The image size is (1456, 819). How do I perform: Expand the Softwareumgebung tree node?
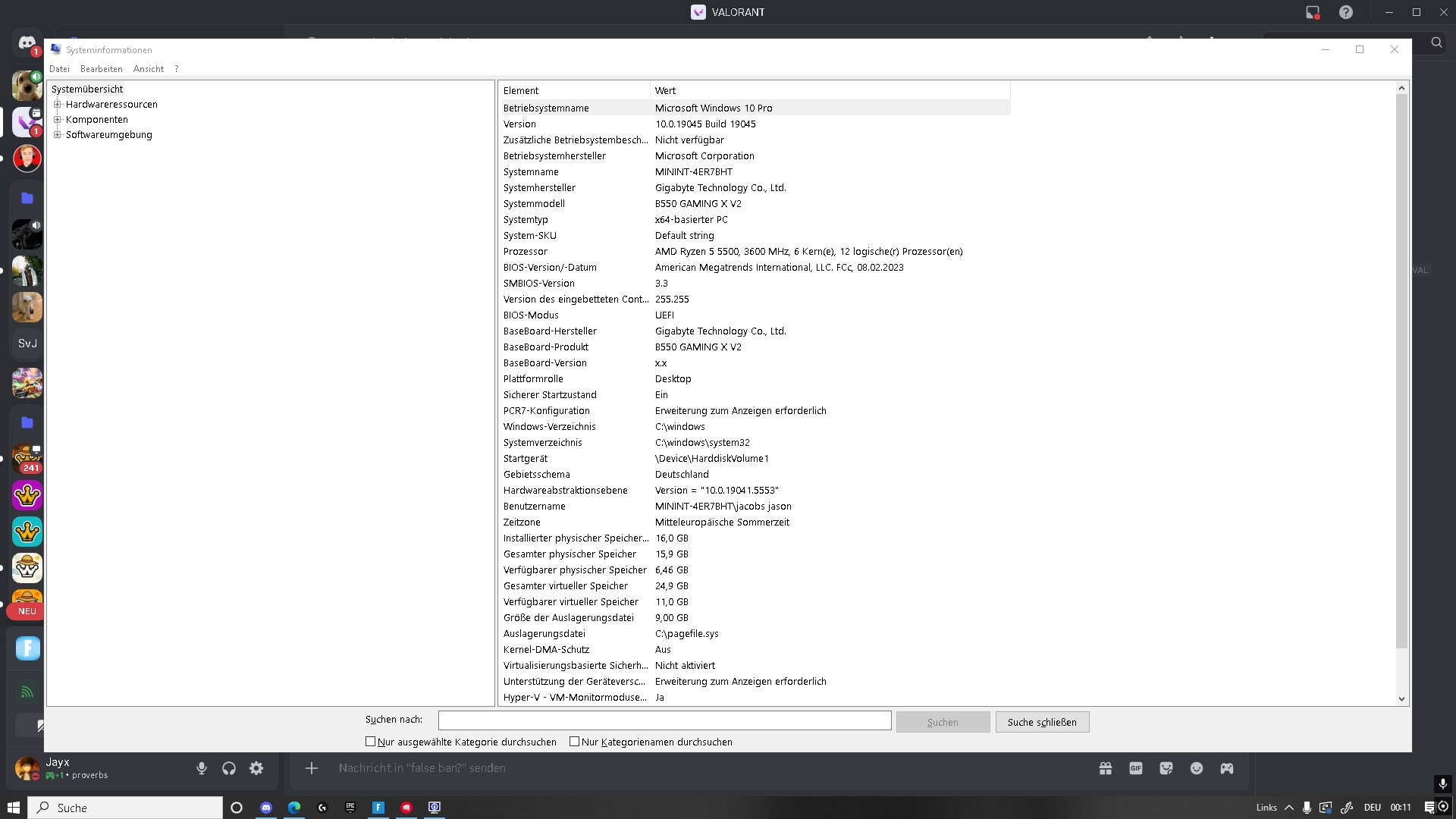[x=57, y=134]
